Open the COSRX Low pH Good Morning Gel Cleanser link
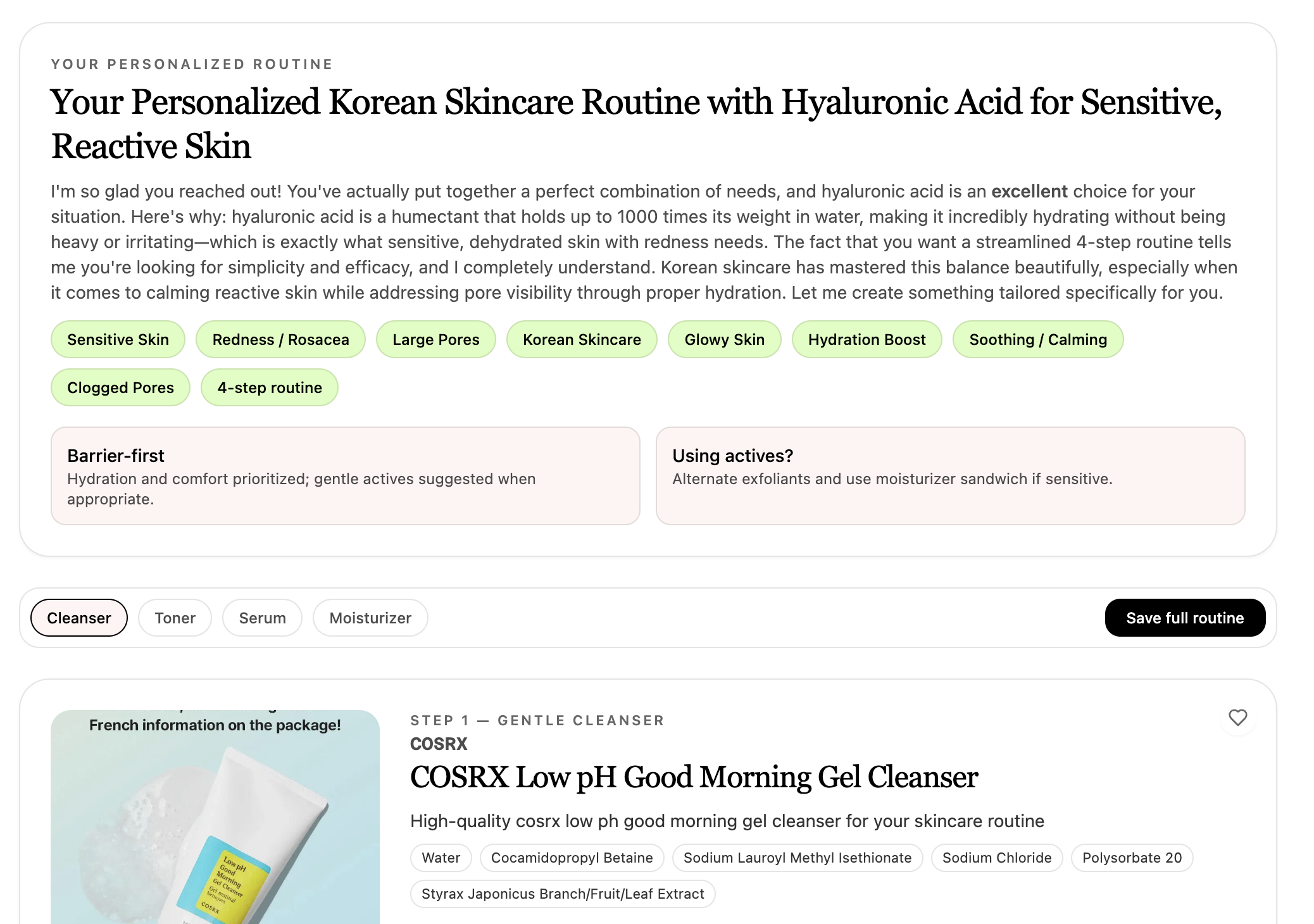The image size is (1314, 924). [x=694, y=778]
